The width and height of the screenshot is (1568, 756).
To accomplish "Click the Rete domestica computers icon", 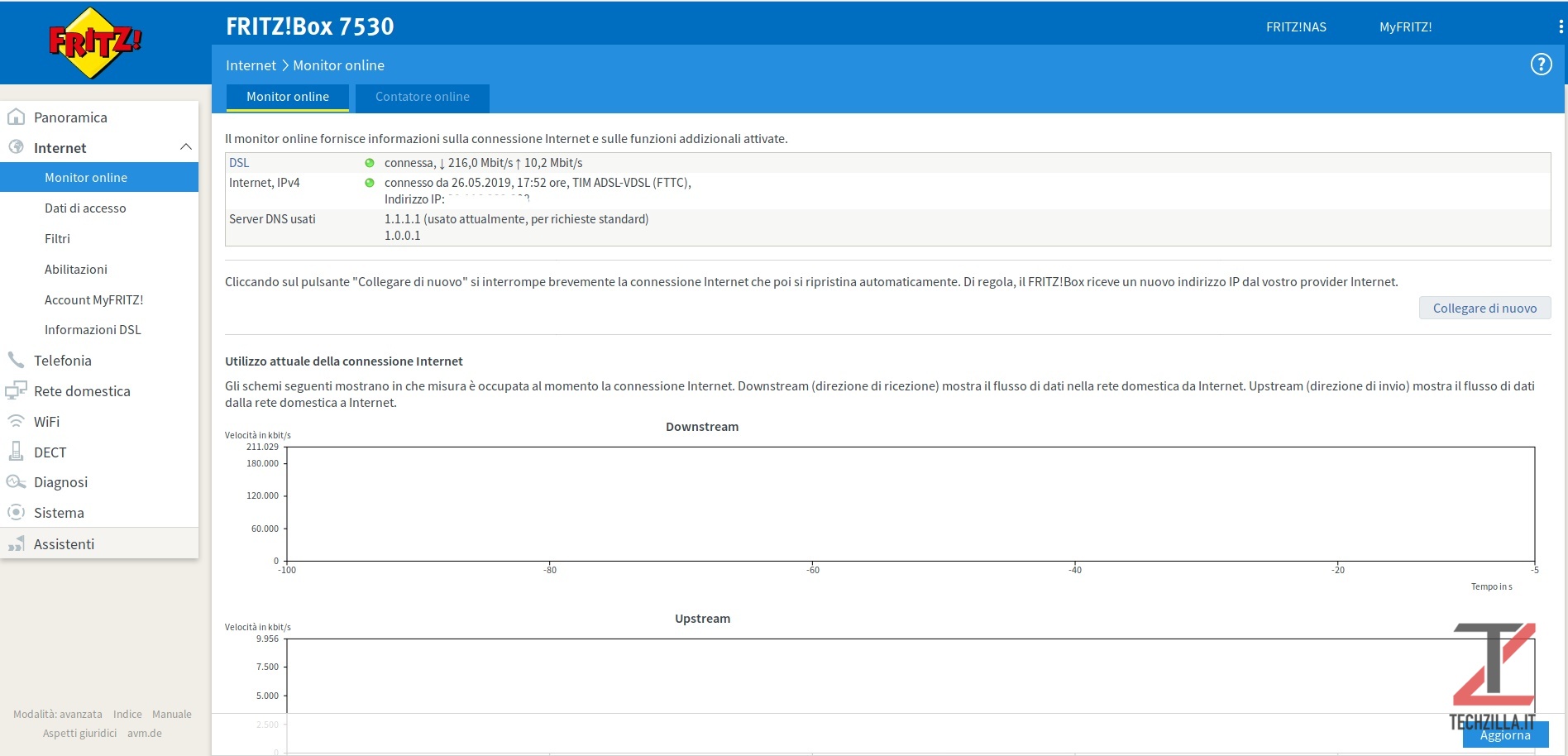I will coord(16,390).
